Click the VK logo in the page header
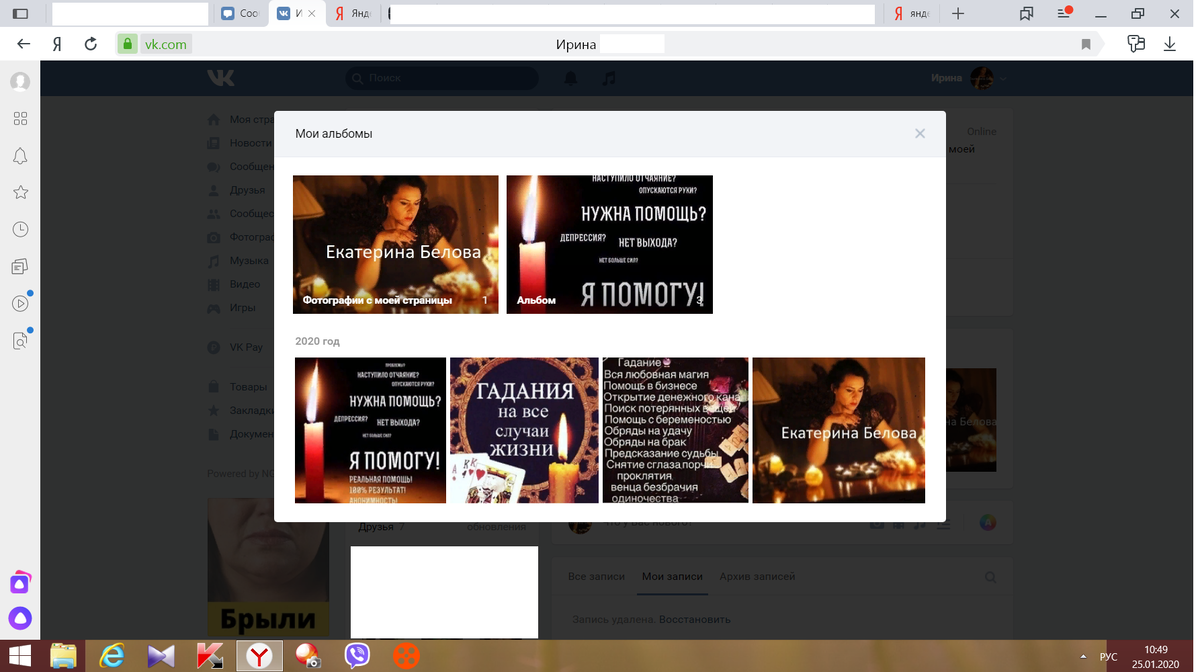The width and height of the screenshot is (1200, 672). point(221,78)
